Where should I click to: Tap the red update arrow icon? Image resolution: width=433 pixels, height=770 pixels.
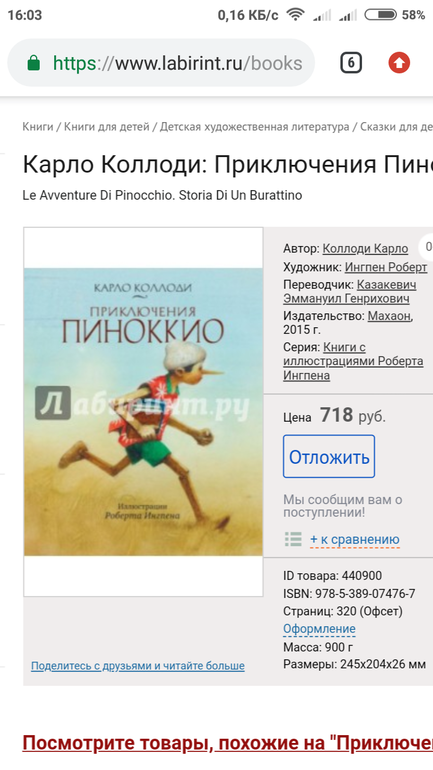[x=399, y=63]
